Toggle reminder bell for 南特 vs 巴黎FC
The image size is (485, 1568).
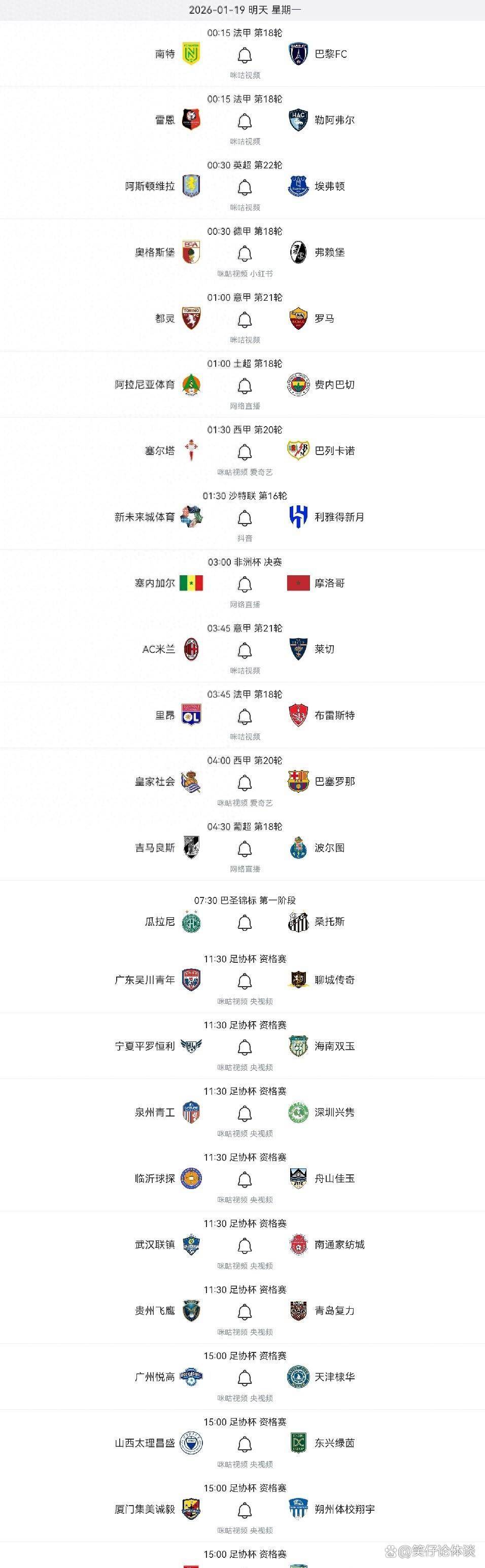(x=245, y=55)
